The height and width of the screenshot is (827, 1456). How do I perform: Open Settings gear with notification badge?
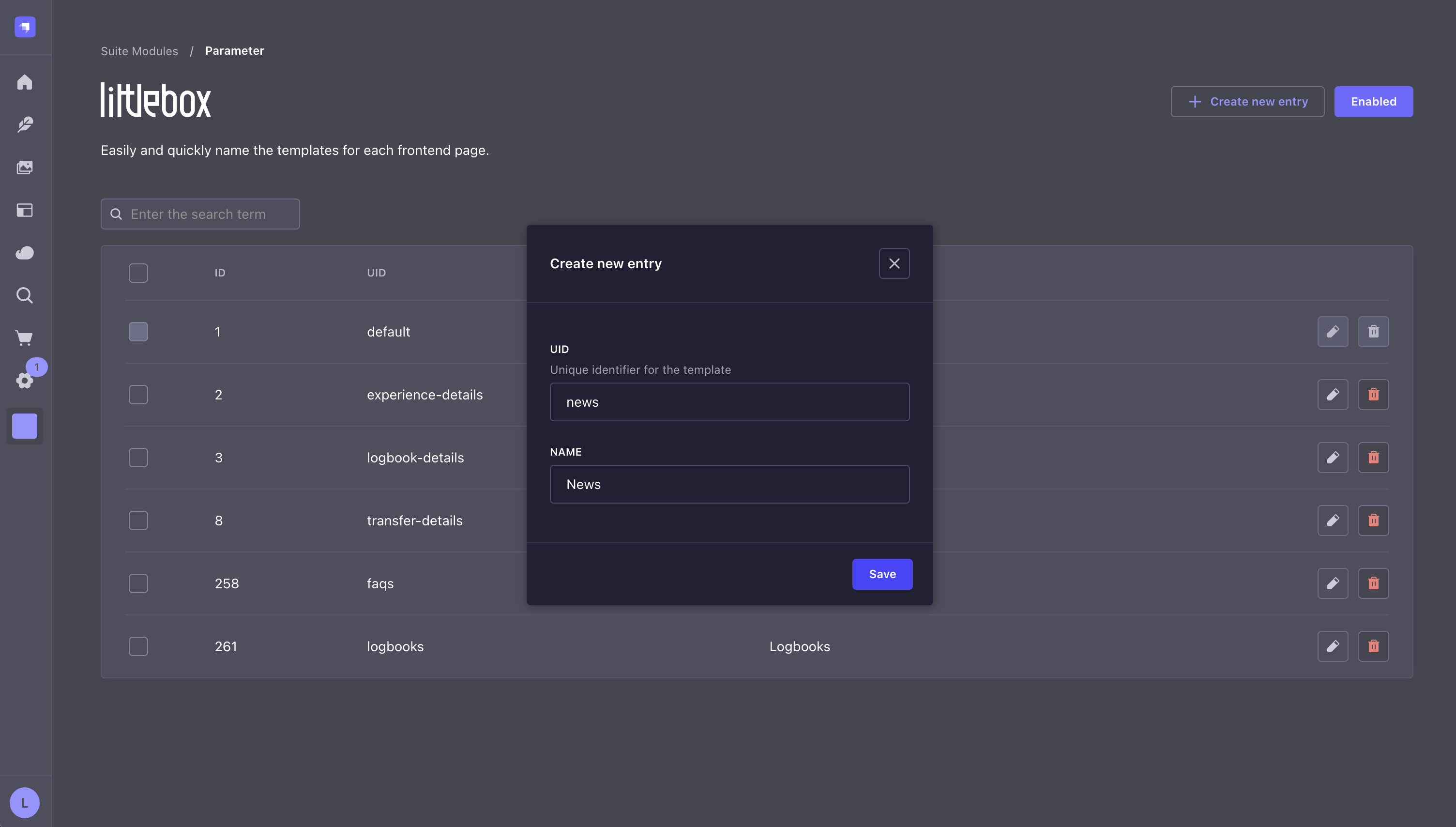[24, 380]
